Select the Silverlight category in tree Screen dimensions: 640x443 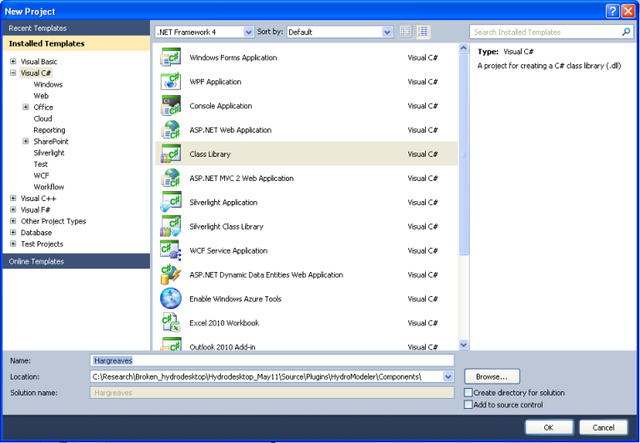49,153
